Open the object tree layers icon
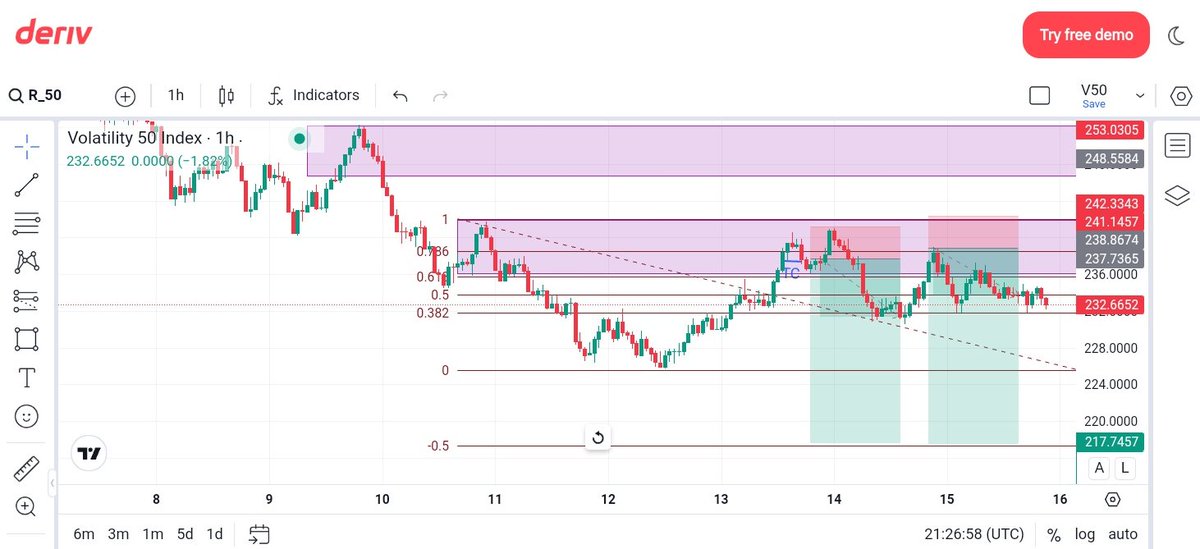1200x549 pixels. coord(1178,194)
